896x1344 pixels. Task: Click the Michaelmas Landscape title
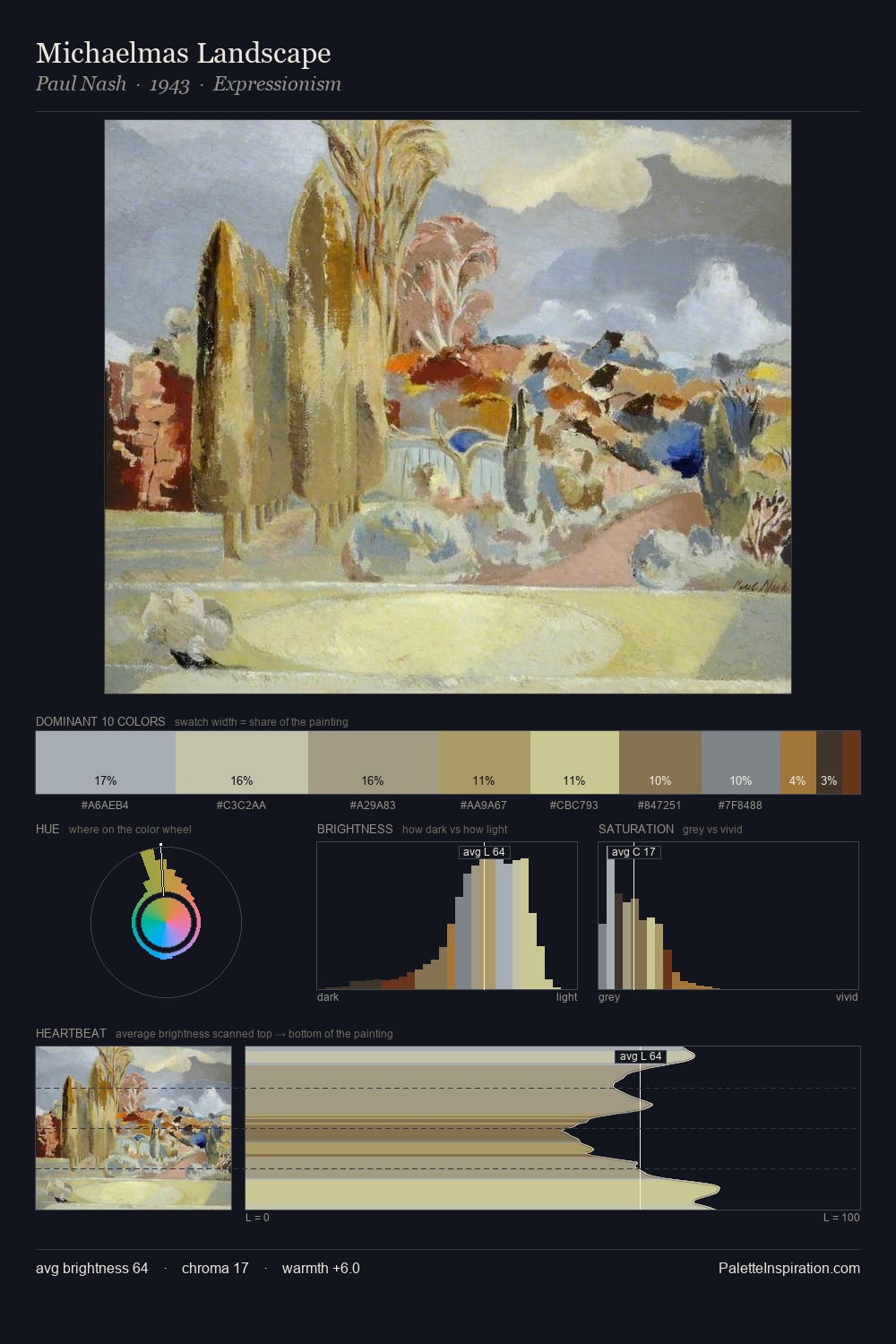point(184,54)
